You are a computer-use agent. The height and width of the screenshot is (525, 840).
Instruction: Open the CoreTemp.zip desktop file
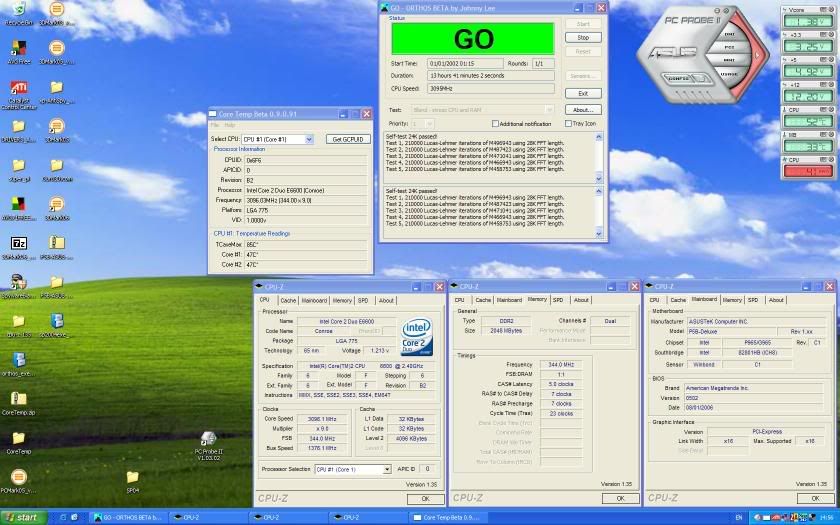click(x=18, y=399)
